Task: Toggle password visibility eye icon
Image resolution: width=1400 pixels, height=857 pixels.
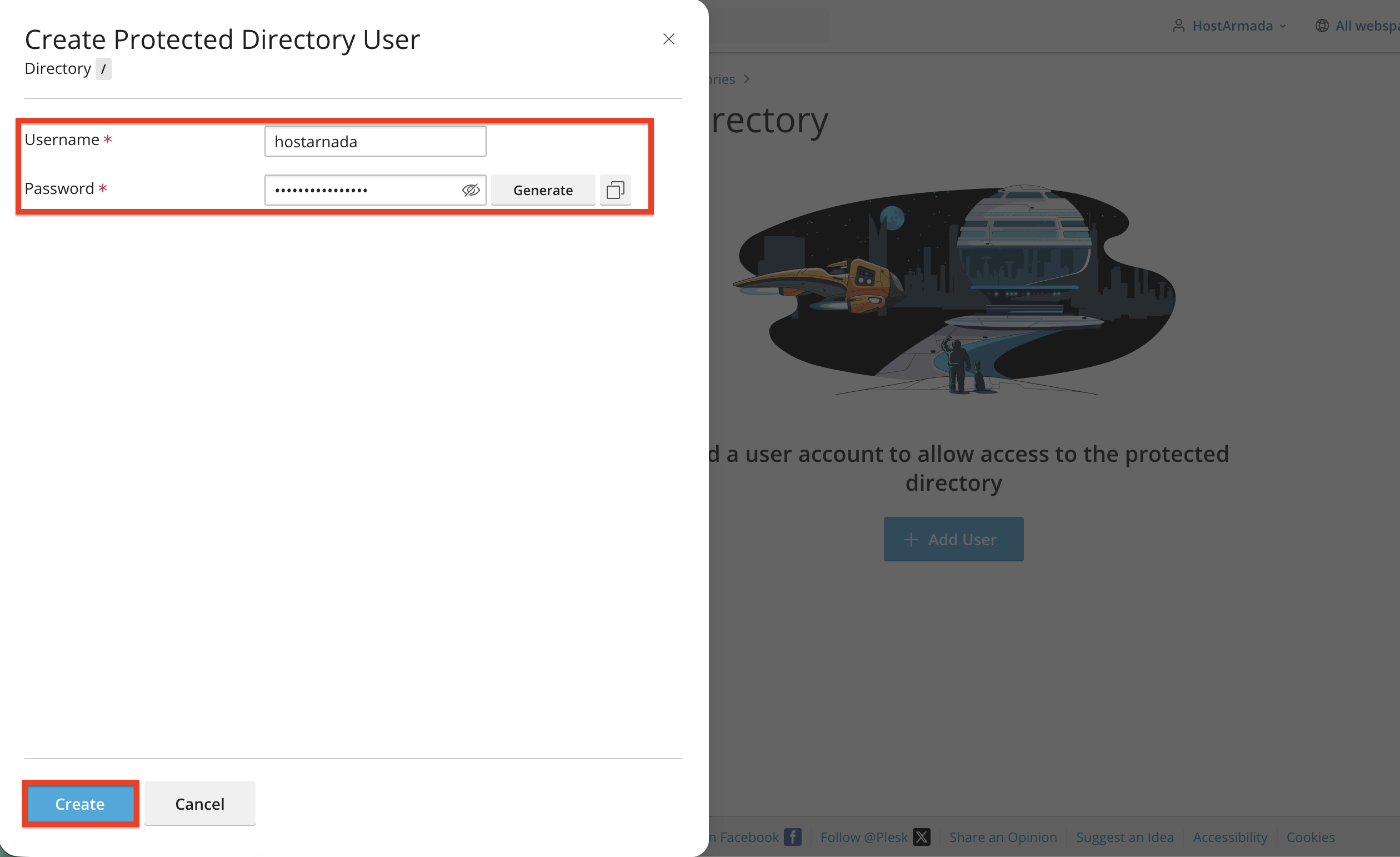Action: (x=471, y=190)
